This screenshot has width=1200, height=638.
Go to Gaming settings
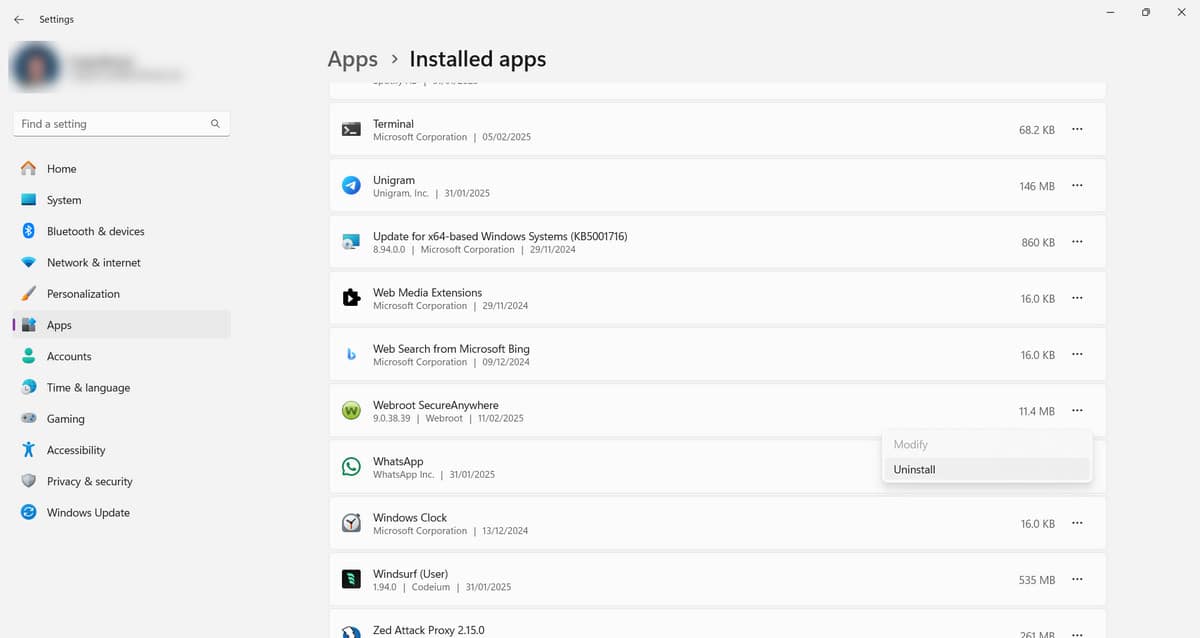click(x=121, y=419)
